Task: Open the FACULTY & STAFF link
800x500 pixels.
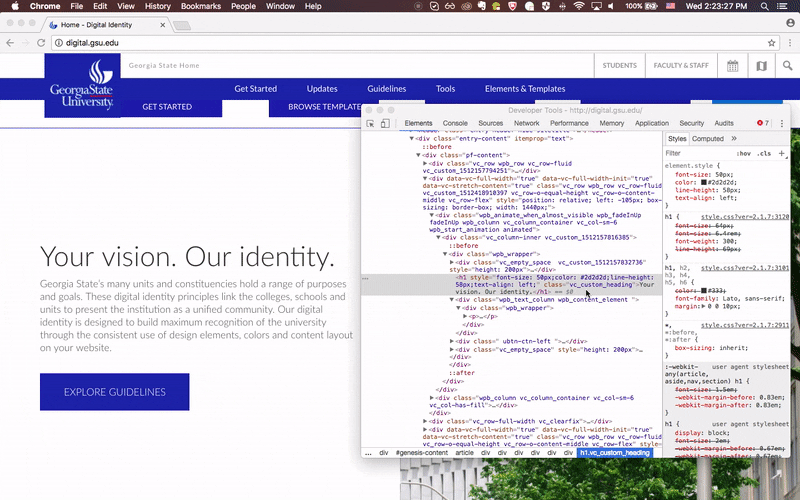Action: pyautogui.click(x=681, y=66)
